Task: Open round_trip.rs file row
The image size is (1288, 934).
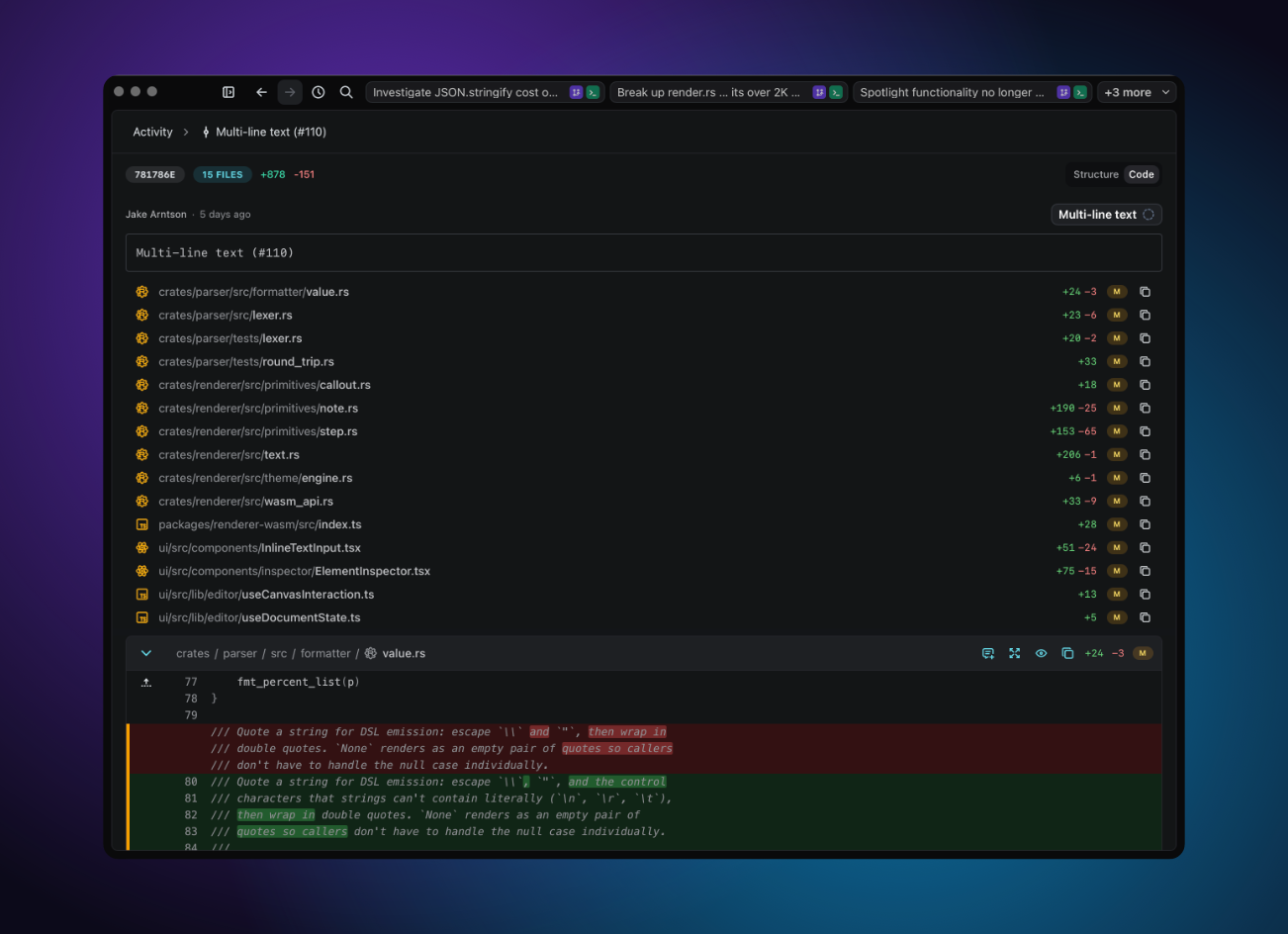Action: pyautogui.click(x=643, y=361)
